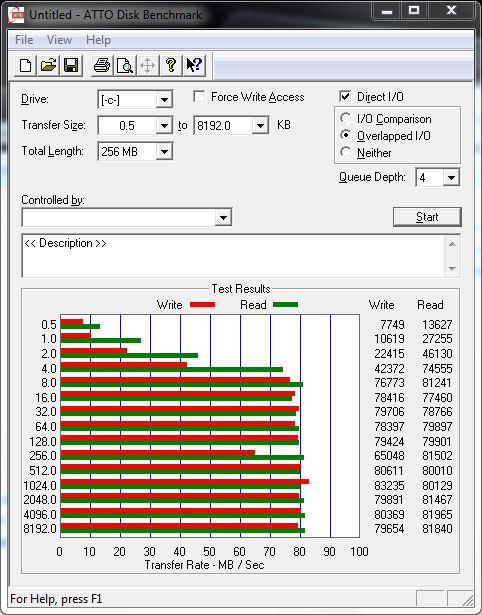Click the four-arrow move toolbar icon
Screen dimensions: 482x615
[x=147, y=65]
